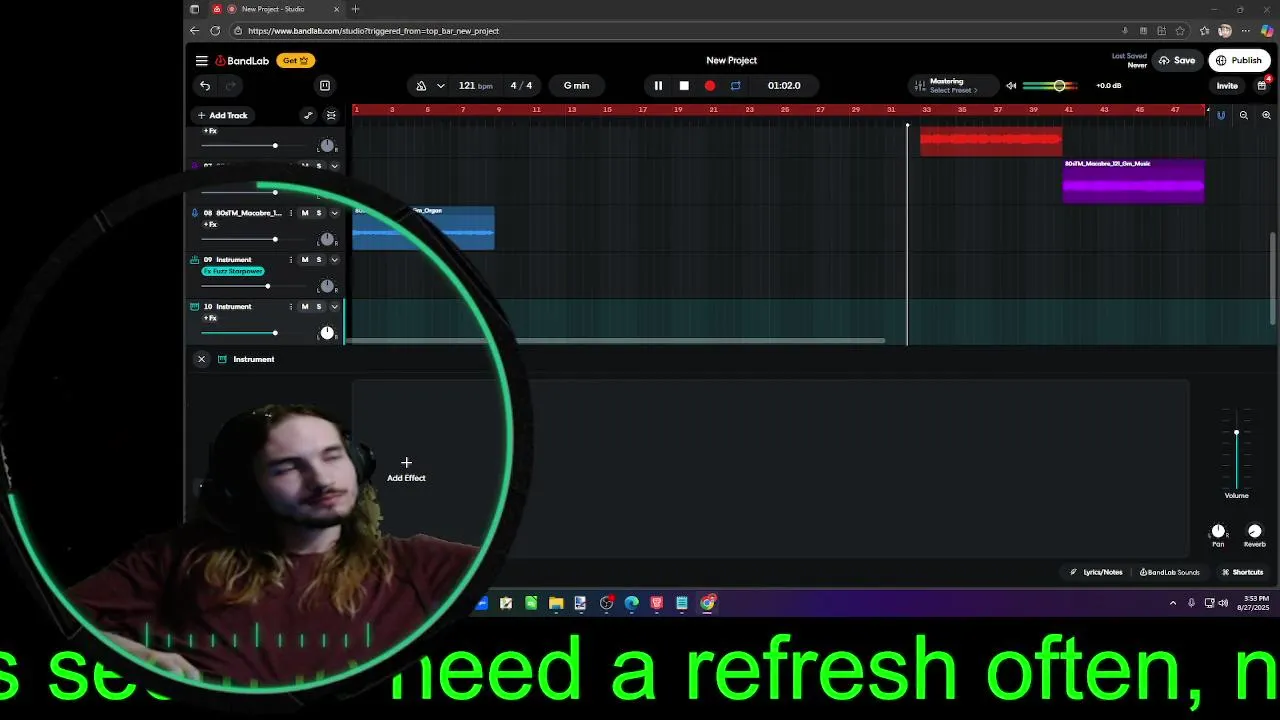This screenshot has width=1280, height=720.
Task: Open Microsoft Edge from the taskbar
Action: pos(632,603)
